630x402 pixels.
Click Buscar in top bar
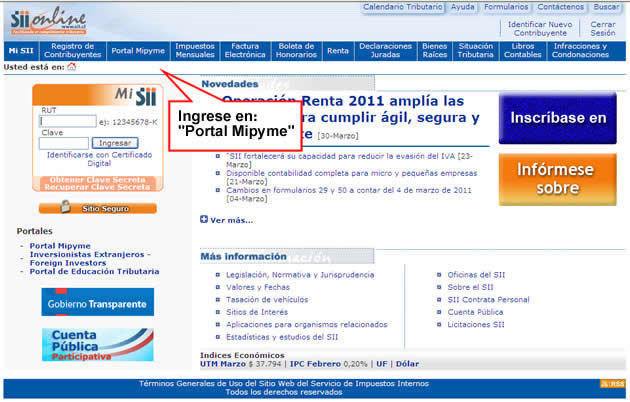pyautogui.click(x=606, y=7)
